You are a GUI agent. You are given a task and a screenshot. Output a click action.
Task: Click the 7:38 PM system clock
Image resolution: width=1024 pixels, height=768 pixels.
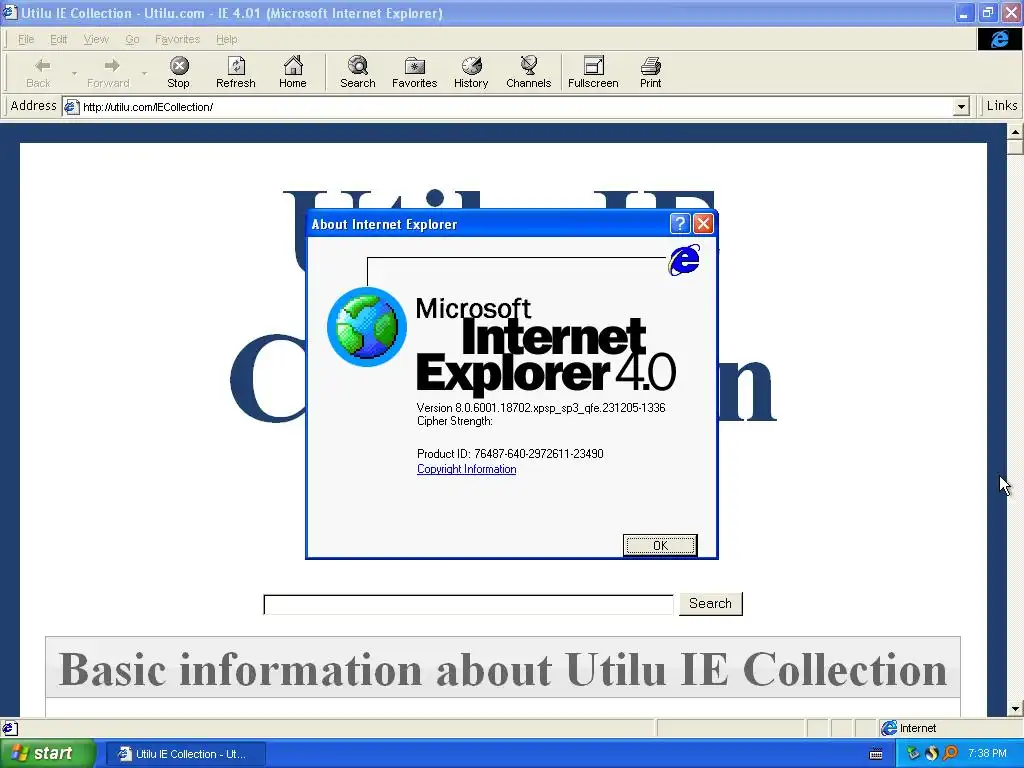coord(987,754)
